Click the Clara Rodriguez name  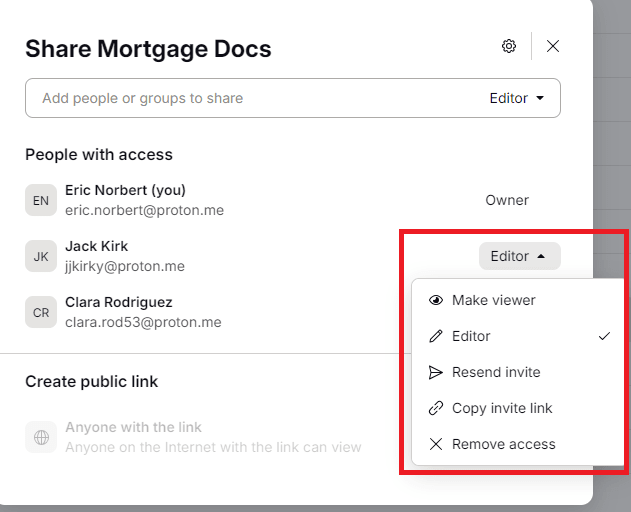(119, 302)
